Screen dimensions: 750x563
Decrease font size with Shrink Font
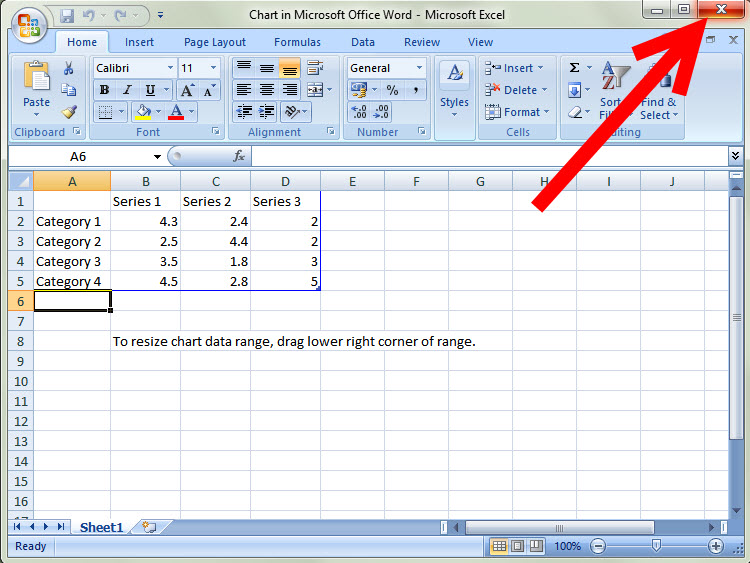coord(209,90)
